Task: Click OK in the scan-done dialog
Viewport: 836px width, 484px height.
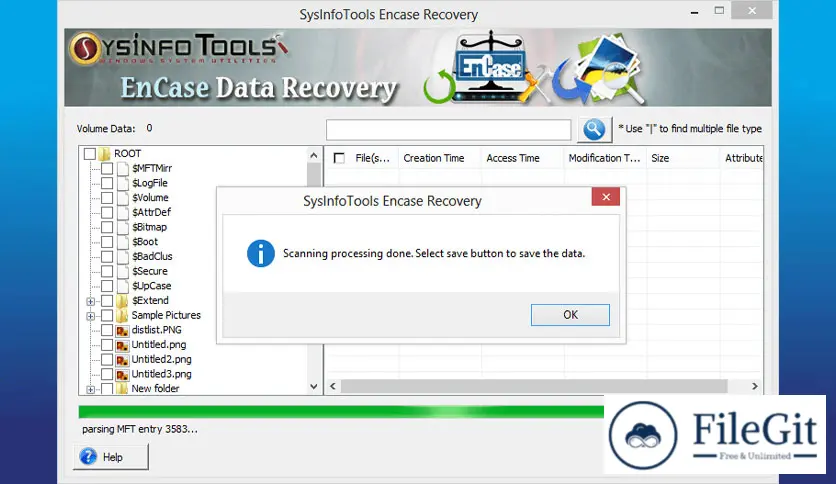Action: [x=570, y=315]
